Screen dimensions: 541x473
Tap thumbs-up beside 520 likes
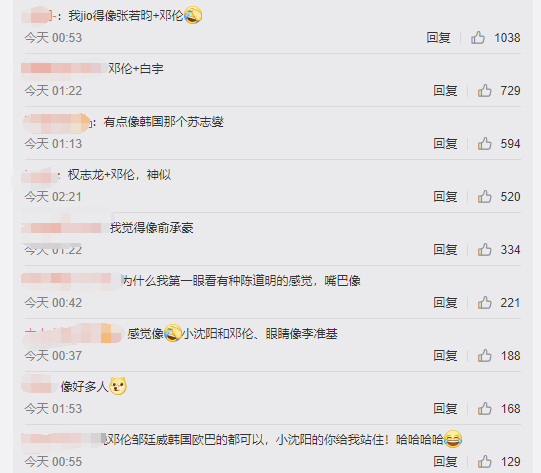coord(484,197)
